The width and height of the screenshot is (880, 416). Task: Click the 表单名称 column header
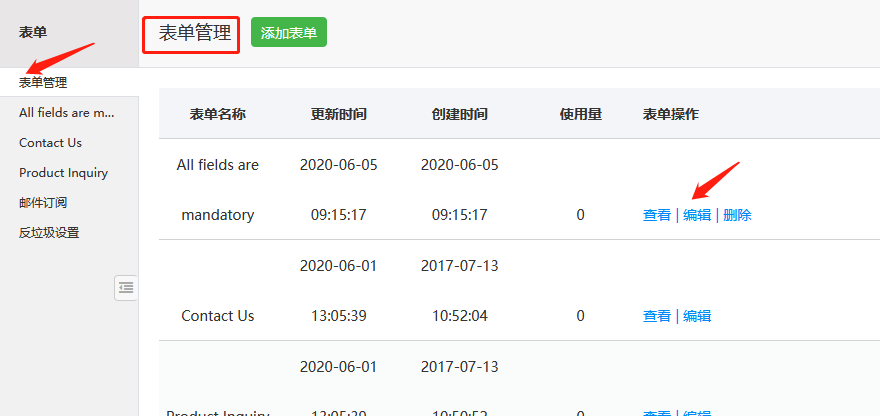click(217, 114)
